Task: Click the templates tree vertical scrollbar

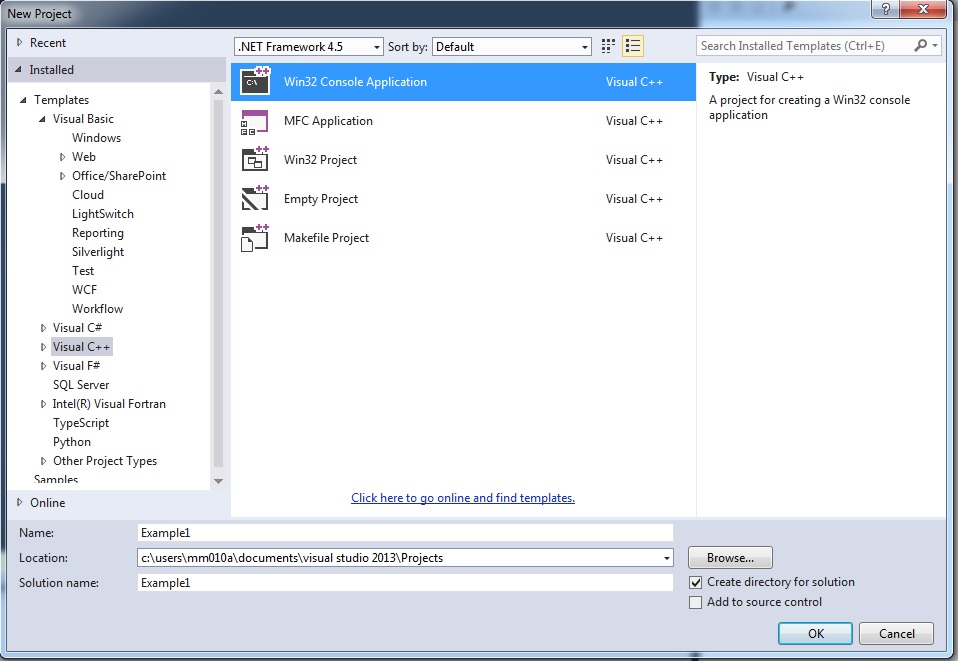Action: 219,280
